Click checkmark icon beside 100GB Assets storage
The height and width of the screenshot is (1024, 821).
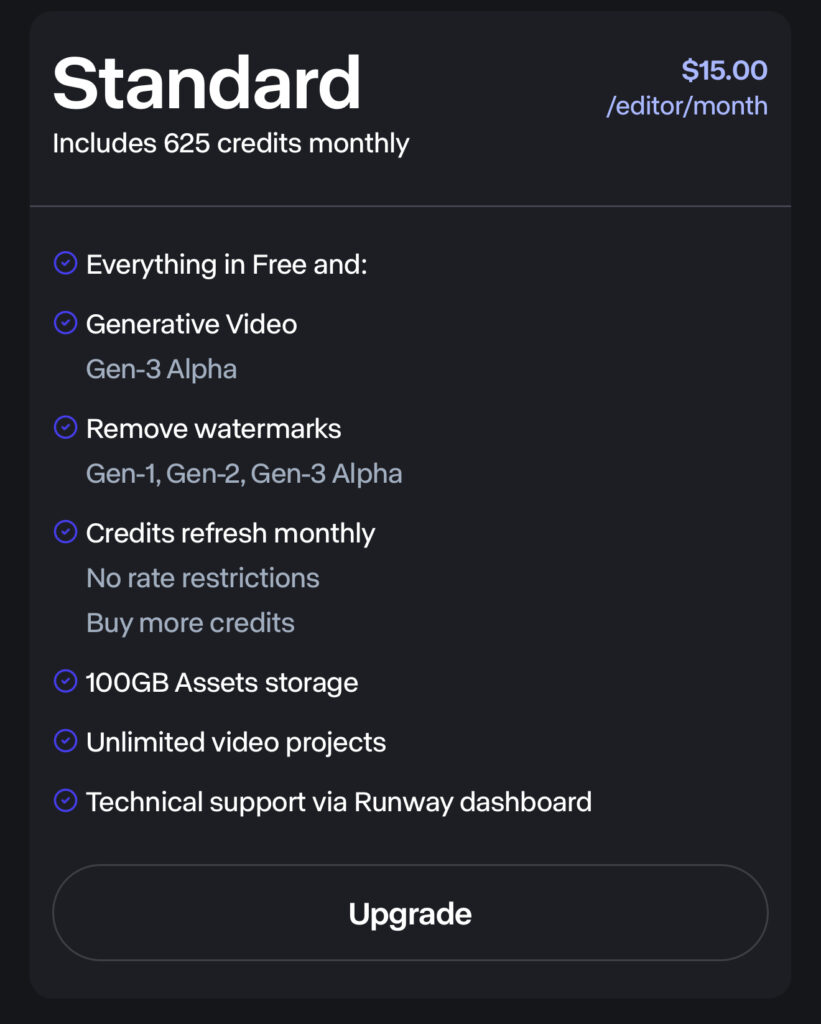65,682
